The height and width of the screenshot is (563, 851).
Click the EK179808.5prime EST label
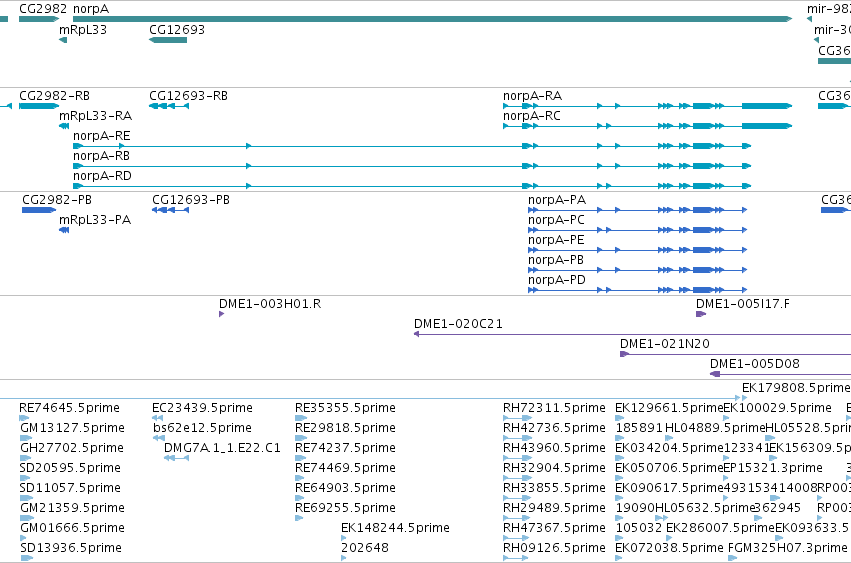point(796,388)
